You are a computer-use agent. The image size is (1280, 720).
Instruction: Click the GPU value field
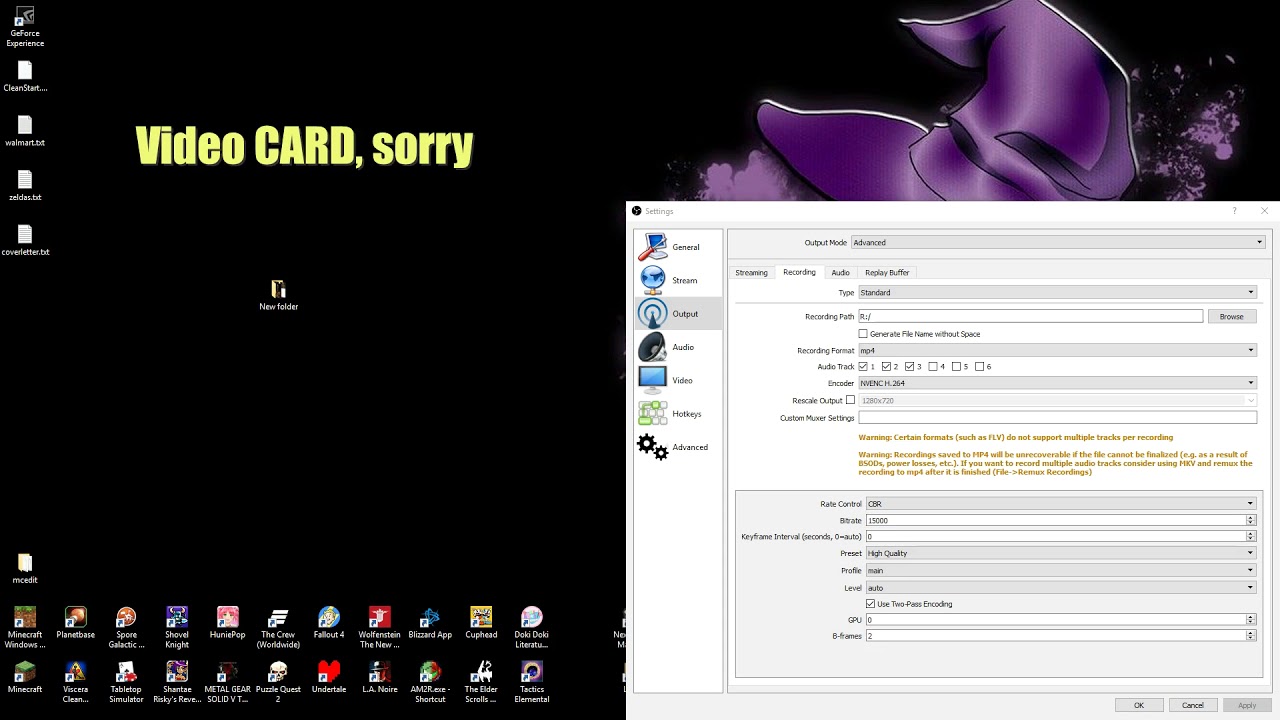click(1060, 620)
